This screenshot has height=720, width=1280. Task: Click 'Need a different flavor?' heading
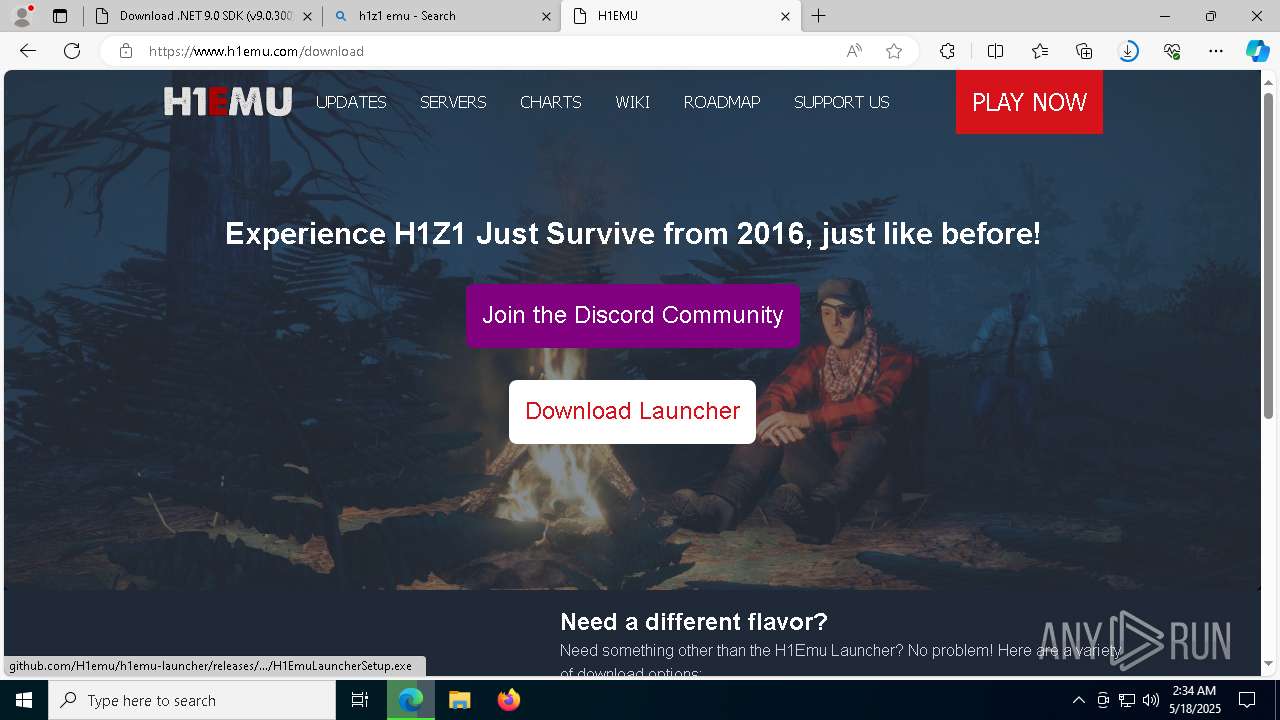click(x=694, y=622)
